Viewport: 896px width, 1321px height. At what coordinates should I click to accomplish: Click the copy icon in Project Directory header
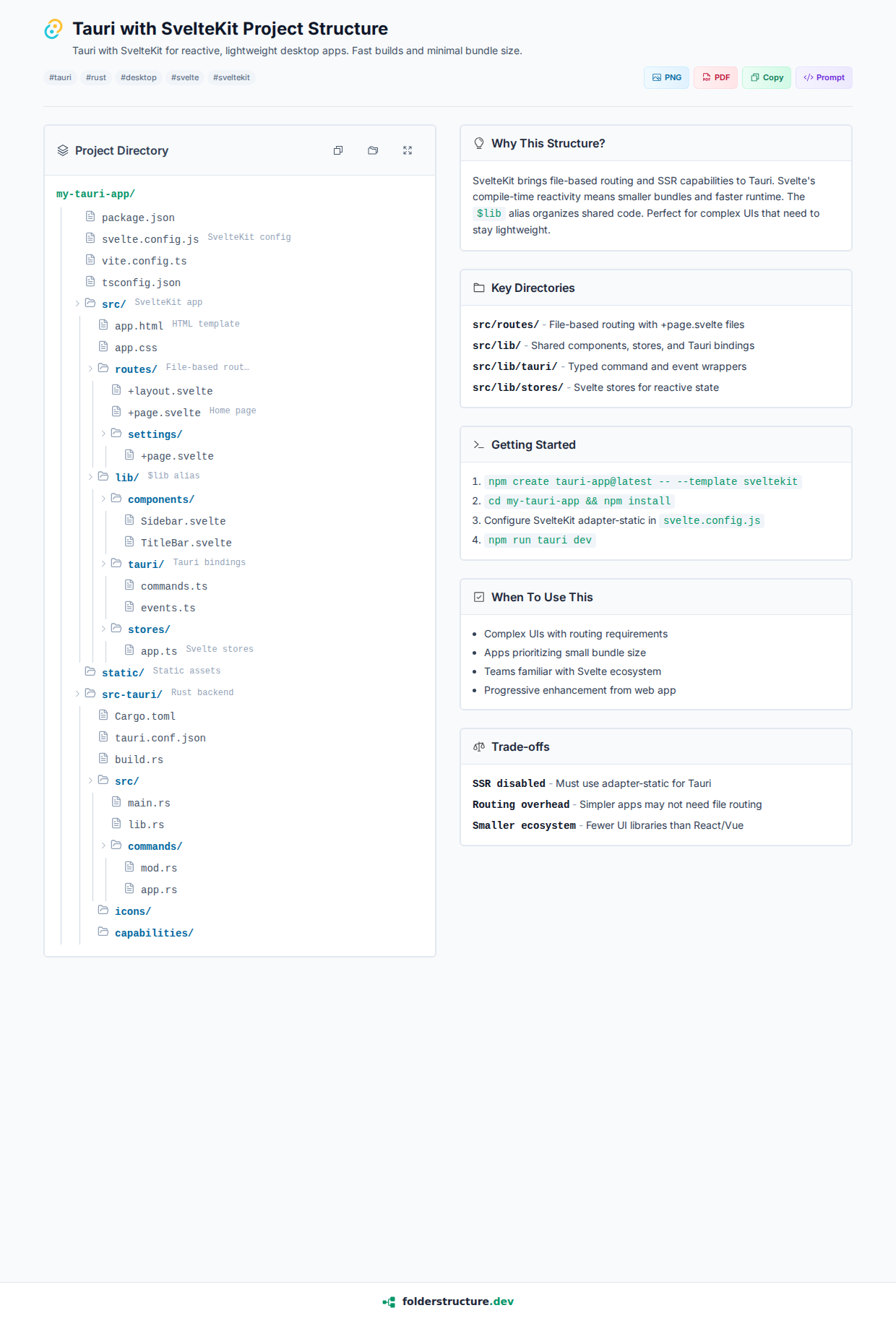click(x=338, y=150)
